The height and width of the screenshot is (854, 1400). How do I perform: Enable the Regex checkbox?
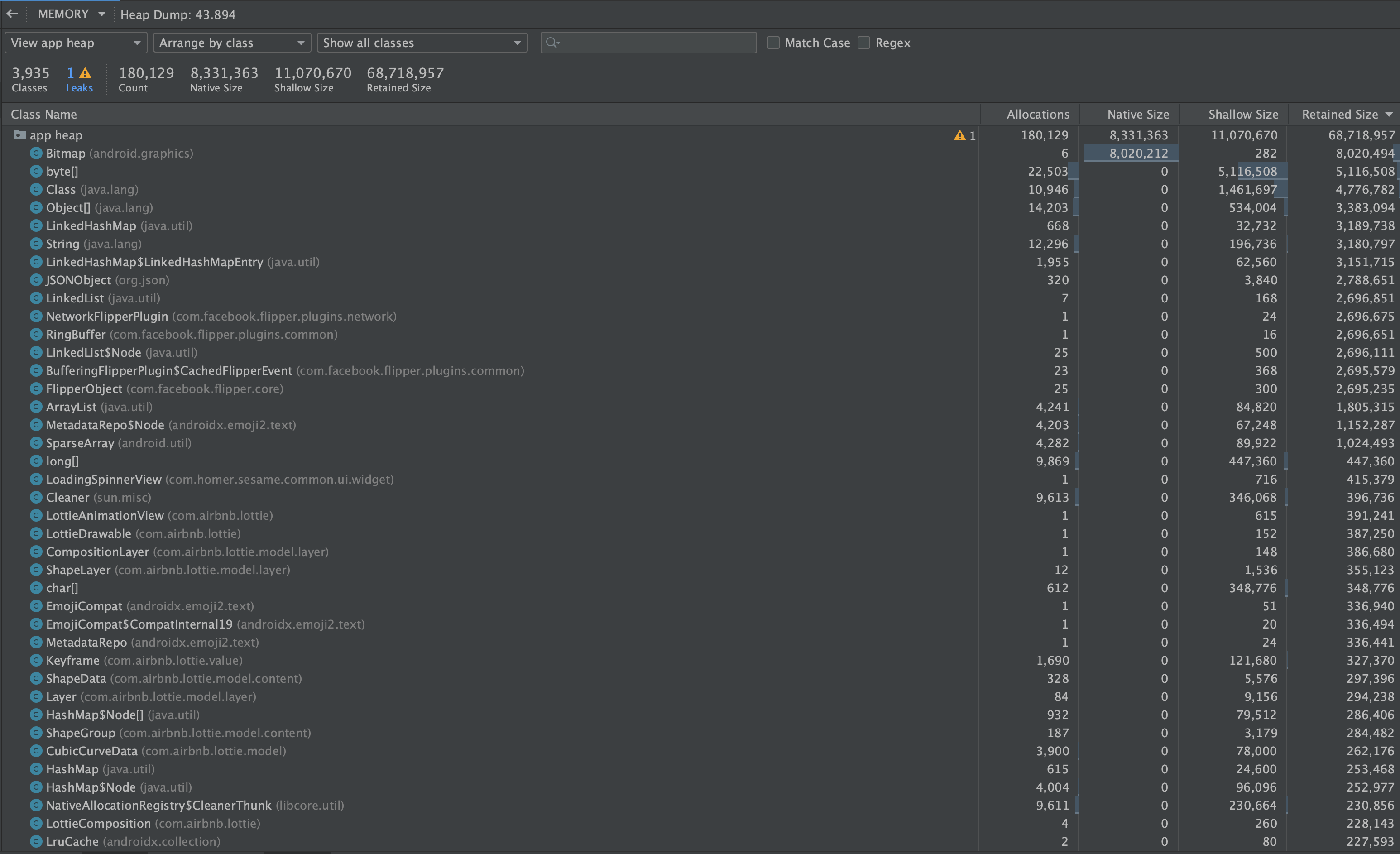863,43
